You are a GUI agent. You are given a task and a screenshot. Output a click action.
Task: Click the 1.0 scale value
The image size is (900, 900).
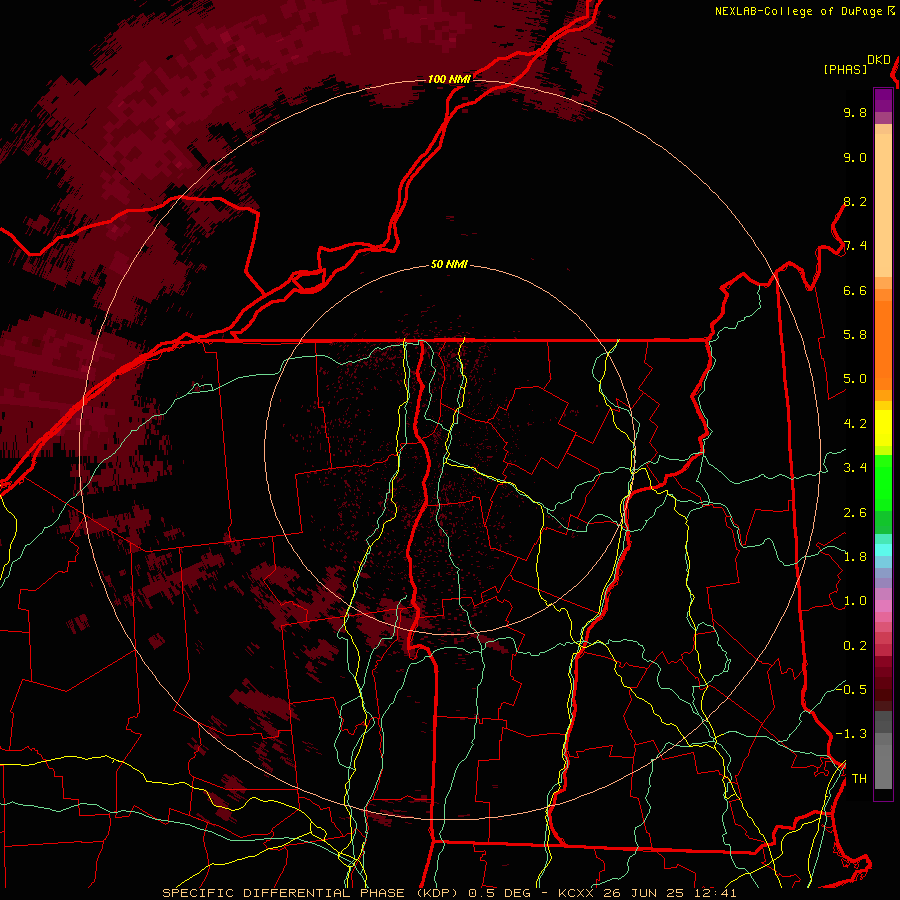[x=855, y=601]
